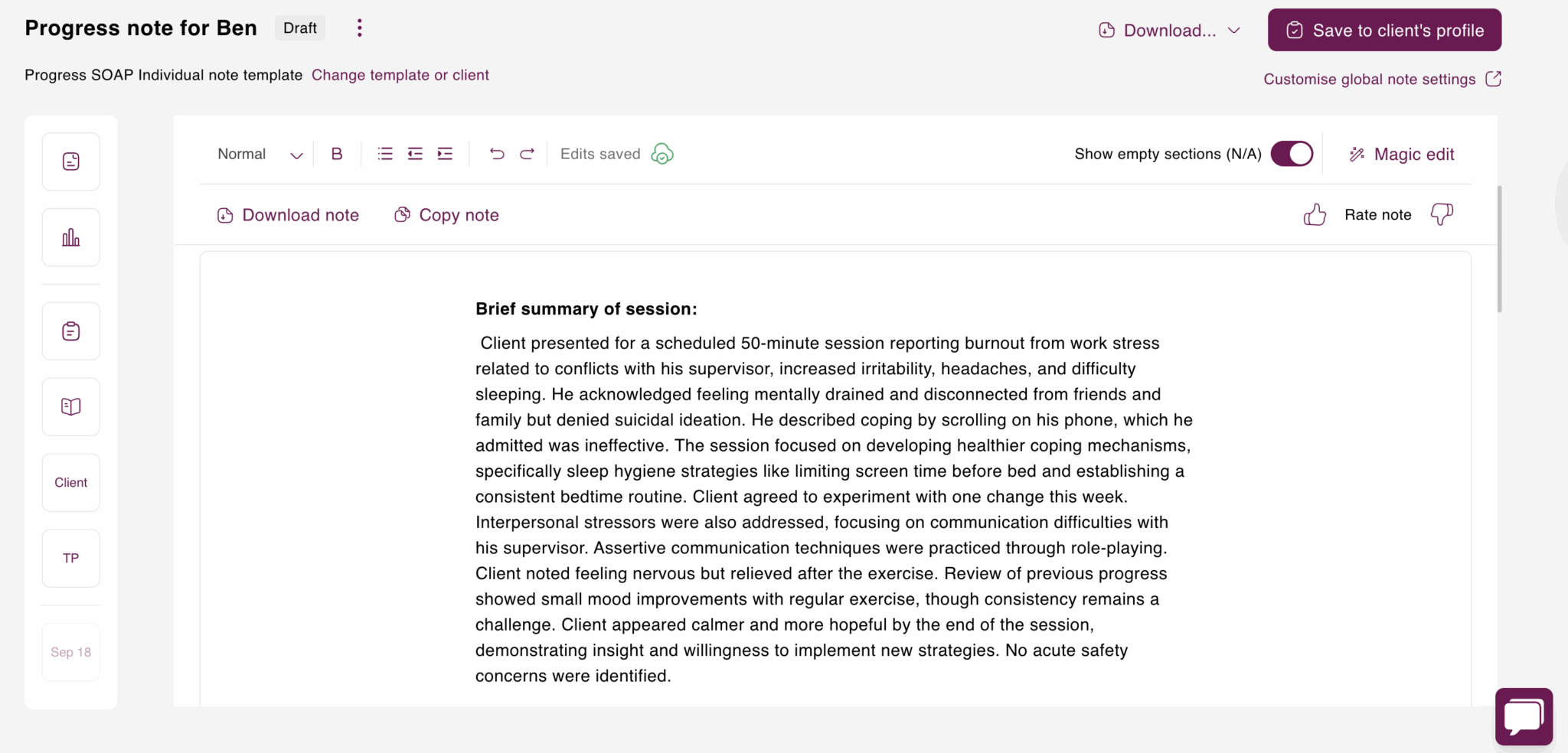Open the statistics bar chart panel
Image resolution: width=1568 pixels, height=753 pixels.
pos(70,236)
